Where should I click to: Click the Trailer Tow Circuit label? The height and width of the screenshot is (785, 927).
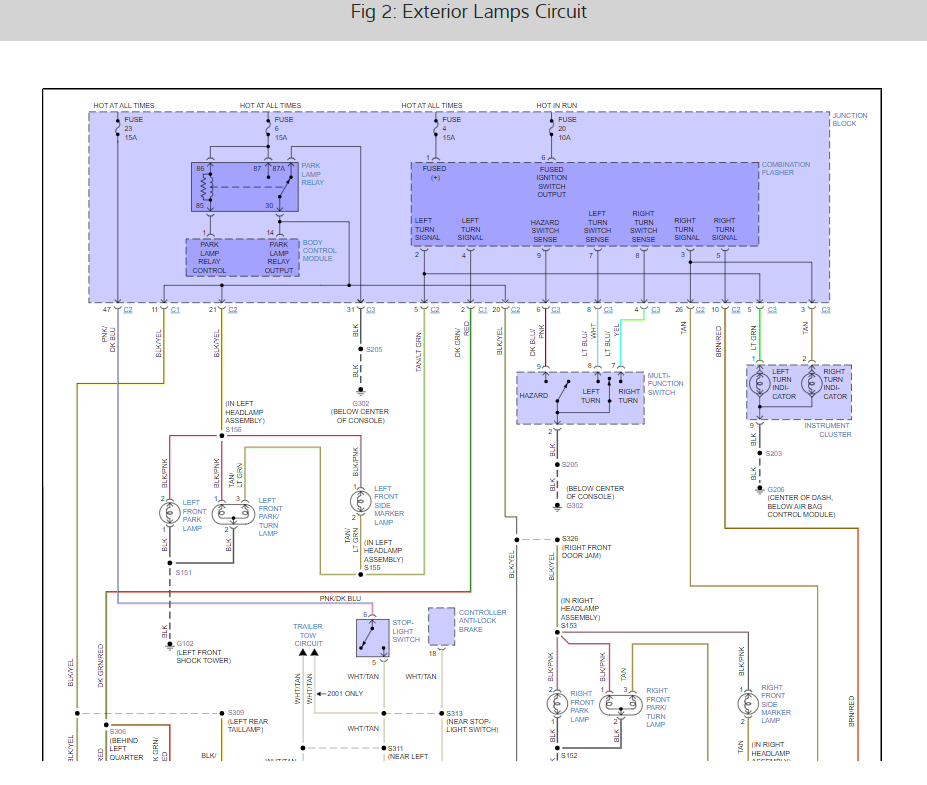pyautogui.click(x=308, y=635)
